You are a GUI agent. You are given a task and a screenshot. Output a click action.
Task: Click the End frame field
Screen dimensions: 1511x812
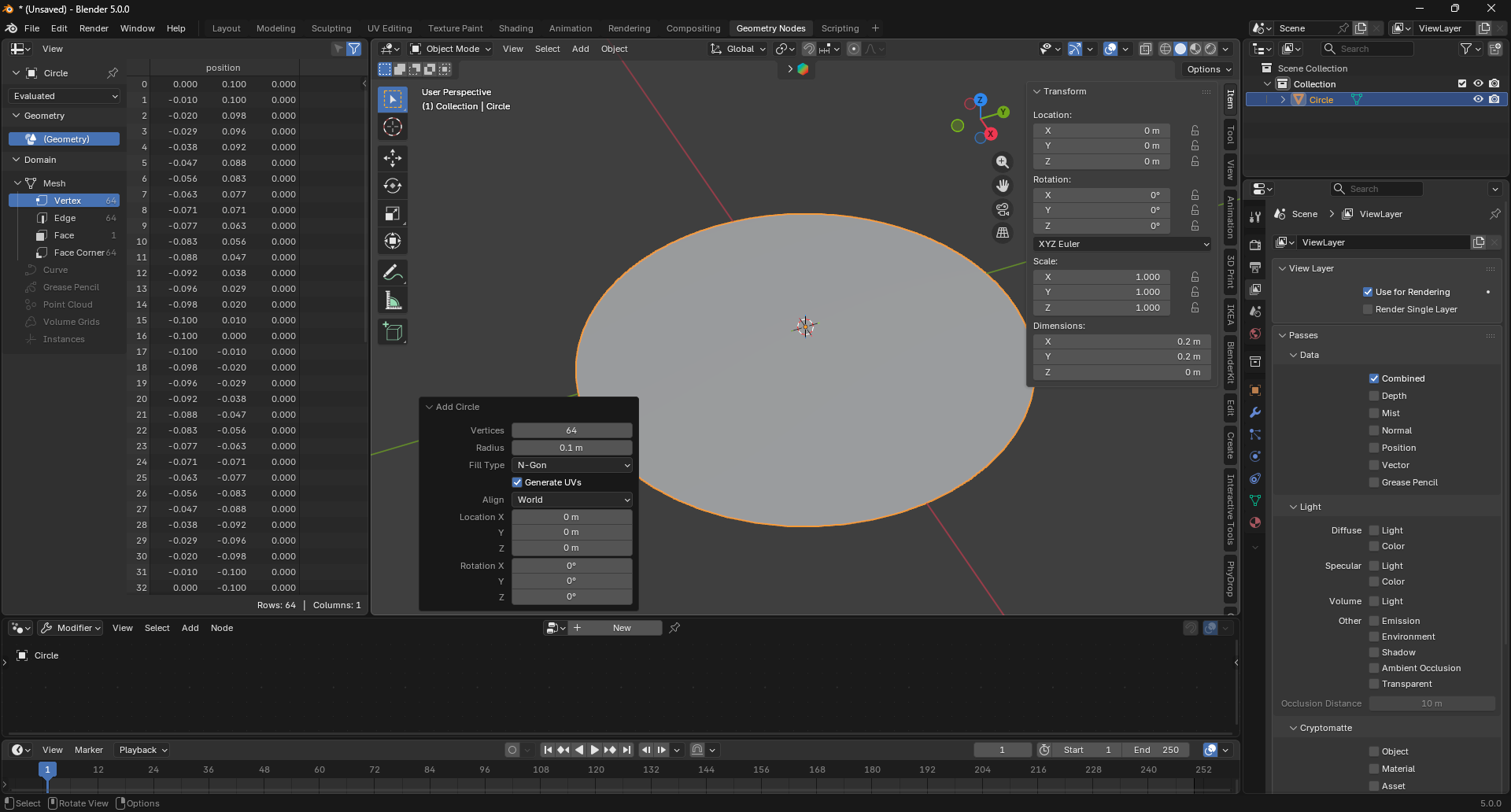coord(1156,750)
